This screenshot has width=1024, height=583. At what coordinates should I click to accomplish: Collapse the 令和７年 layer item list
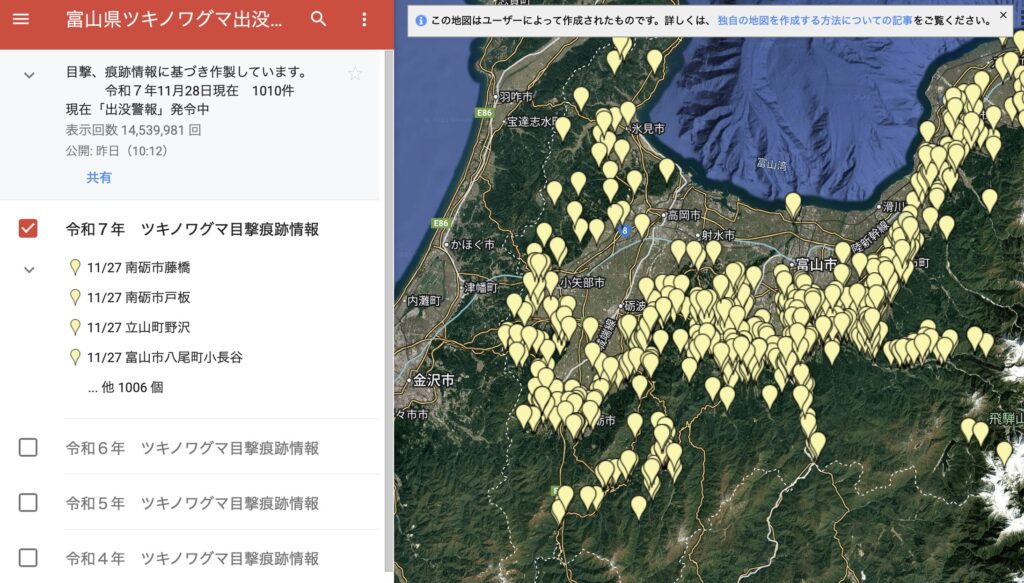[x=29, y=269]
